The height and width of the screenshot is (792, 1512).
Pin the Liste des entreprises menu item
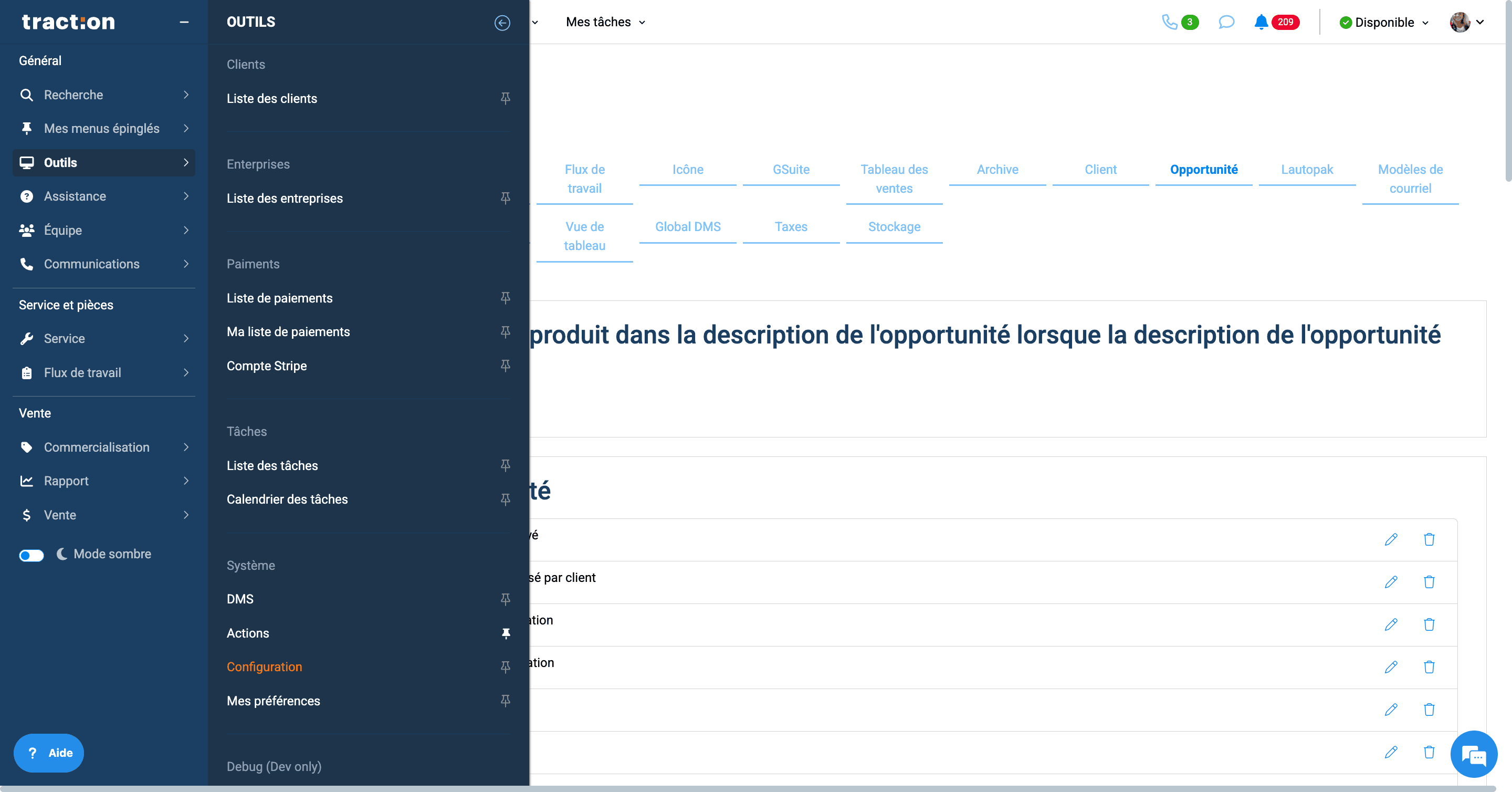tap(505, 198)
